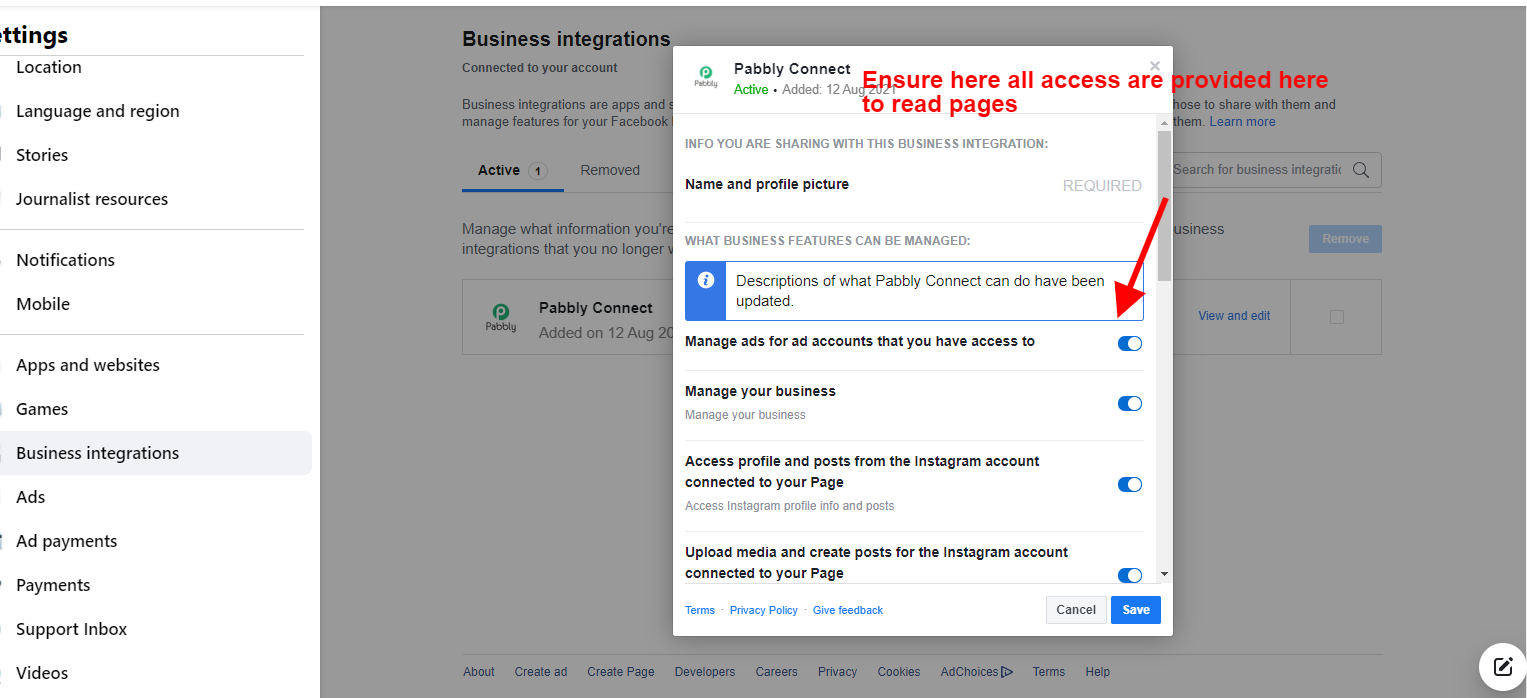Image resolution: width=1527 pixels, height=698 pixels.
Task: Click the Save button
Action: [x=1136, y=610]
